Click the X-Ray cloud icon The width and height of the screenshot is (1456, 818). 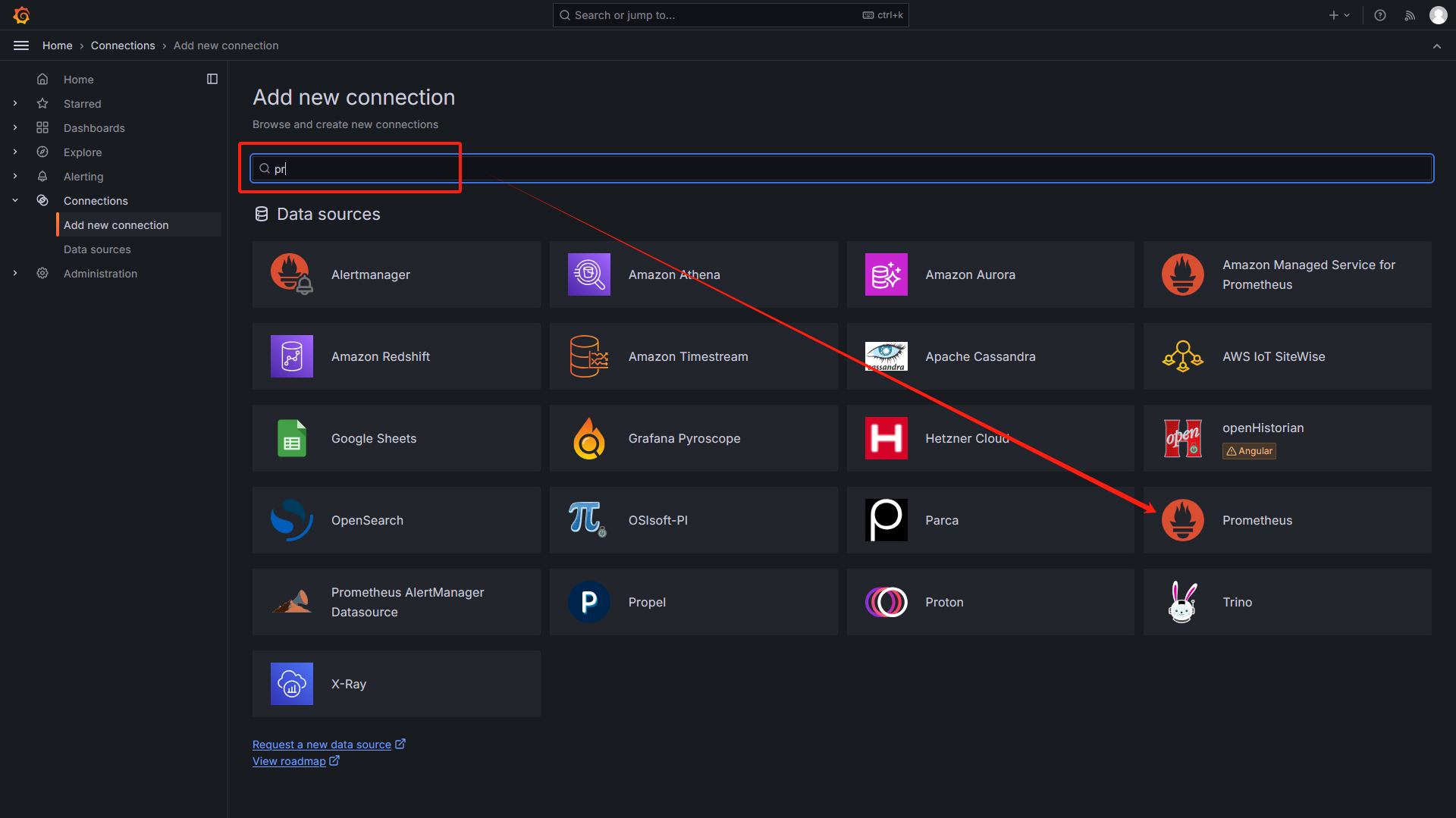tap(292, 684)
